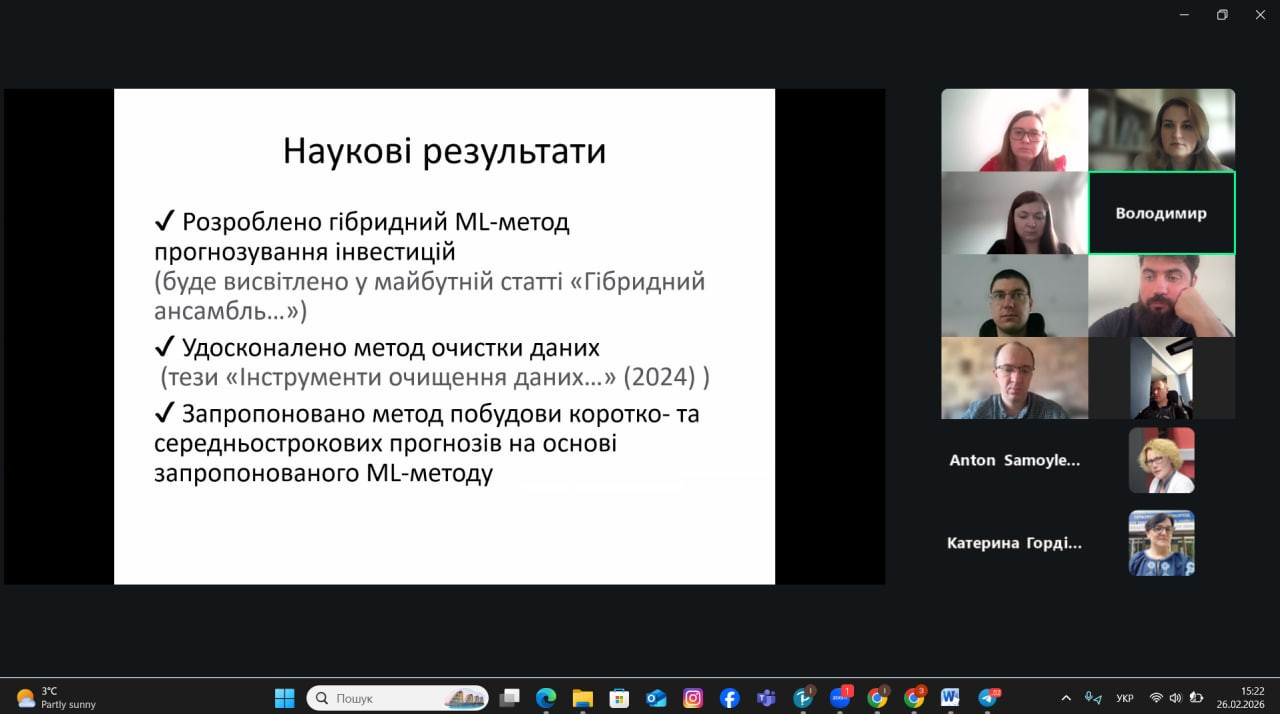Open Instagram taskbar icon
Image resolution: width=1280 pixels, height=714 pixels.
(693, 698)
